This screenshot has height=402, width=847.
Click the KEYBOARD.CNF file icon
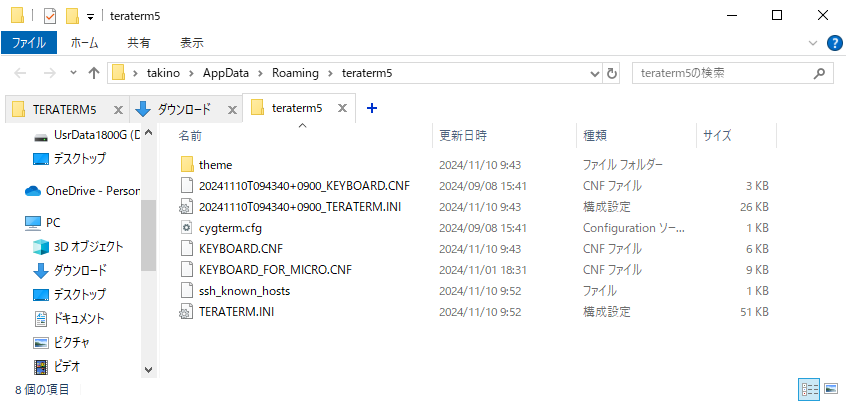187,249
